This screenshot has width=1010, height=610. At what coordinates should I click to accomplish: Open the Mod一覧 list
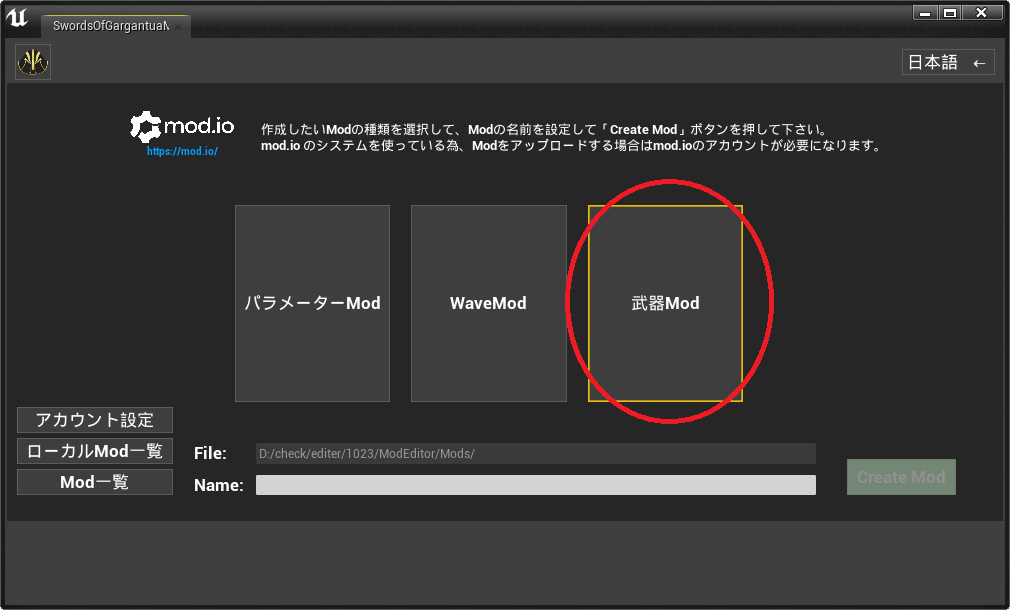tap(94, 481)
